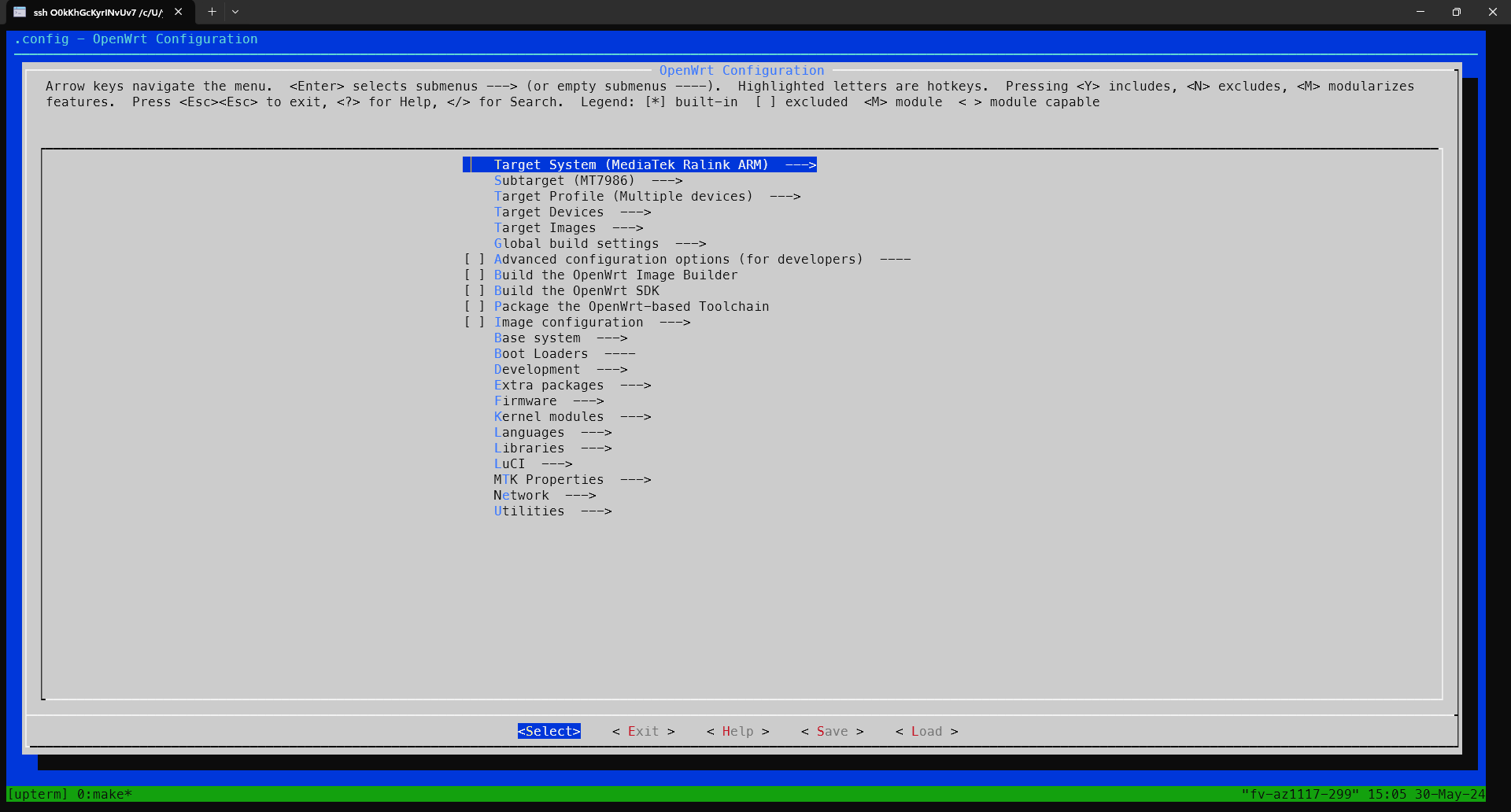Open the Target Profile submenu
The height and width of the screenshot is (812, 1511).
click(647, 196)
